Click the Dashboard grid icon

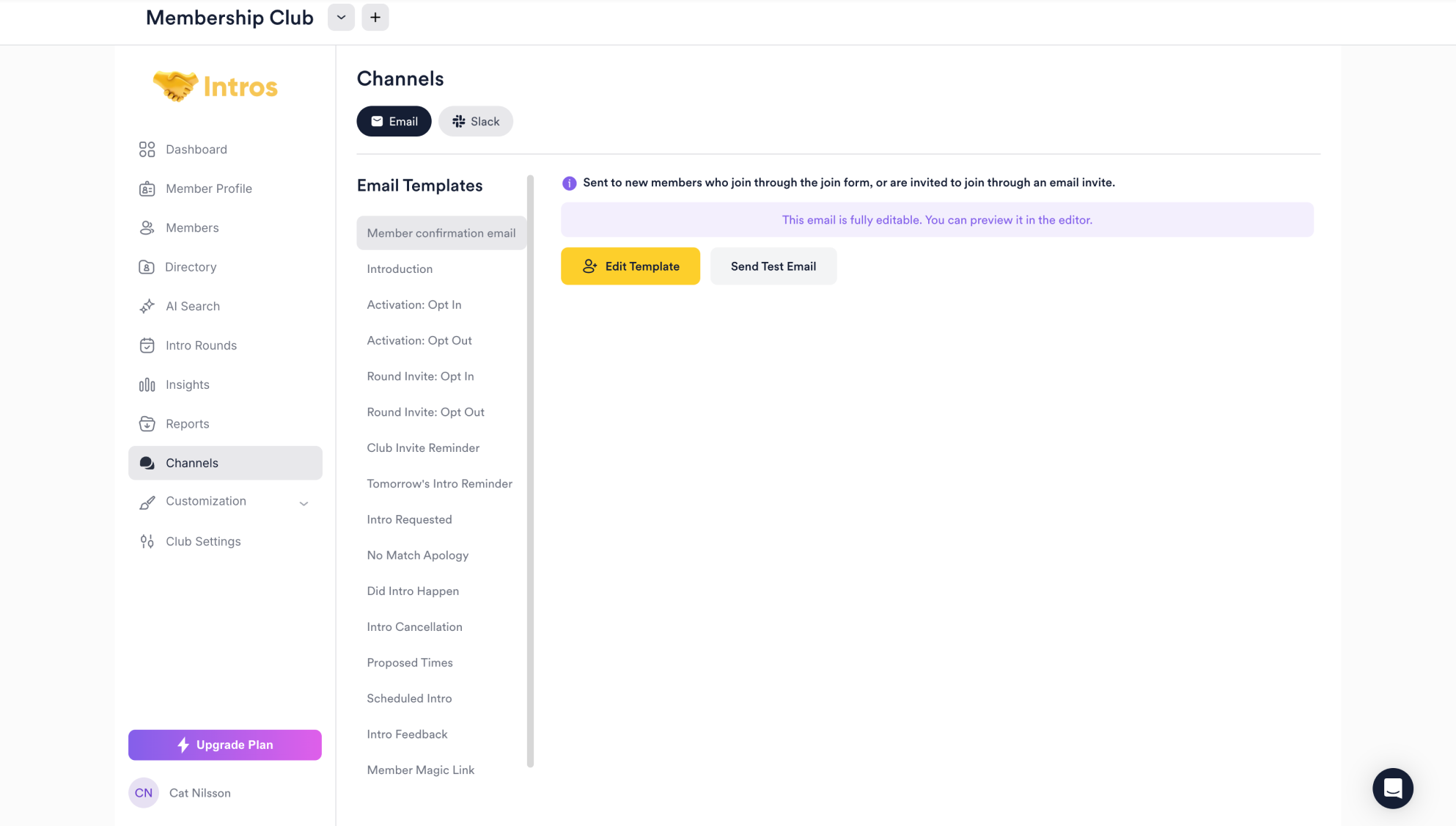(x=147, y=150)
